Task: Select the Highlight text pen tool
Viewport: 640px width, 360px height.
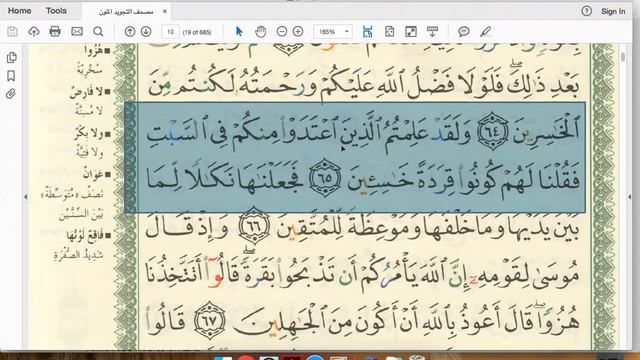Action: (x=485, y=31)
